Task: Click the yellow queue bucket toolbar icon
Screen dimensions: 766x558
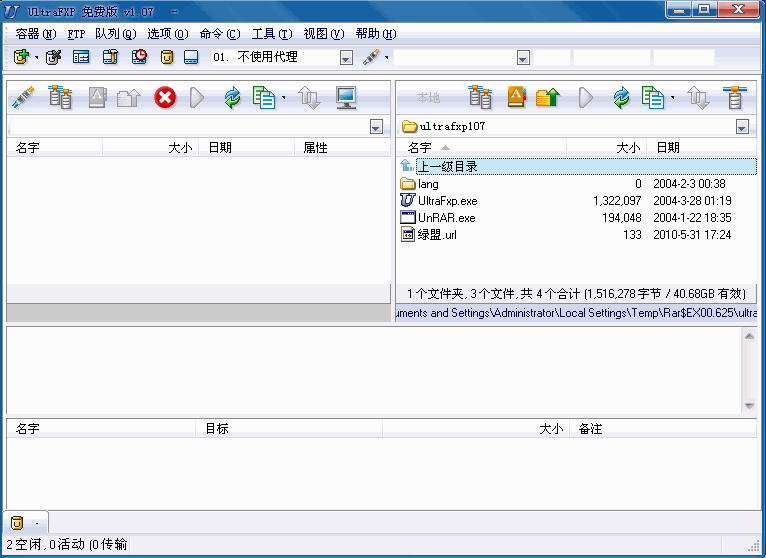Action: [167, 57]
